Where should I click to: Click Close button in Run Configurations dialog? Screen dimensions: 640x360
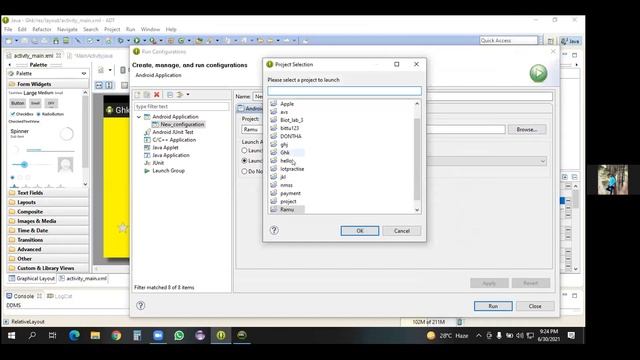pos(535,306)
